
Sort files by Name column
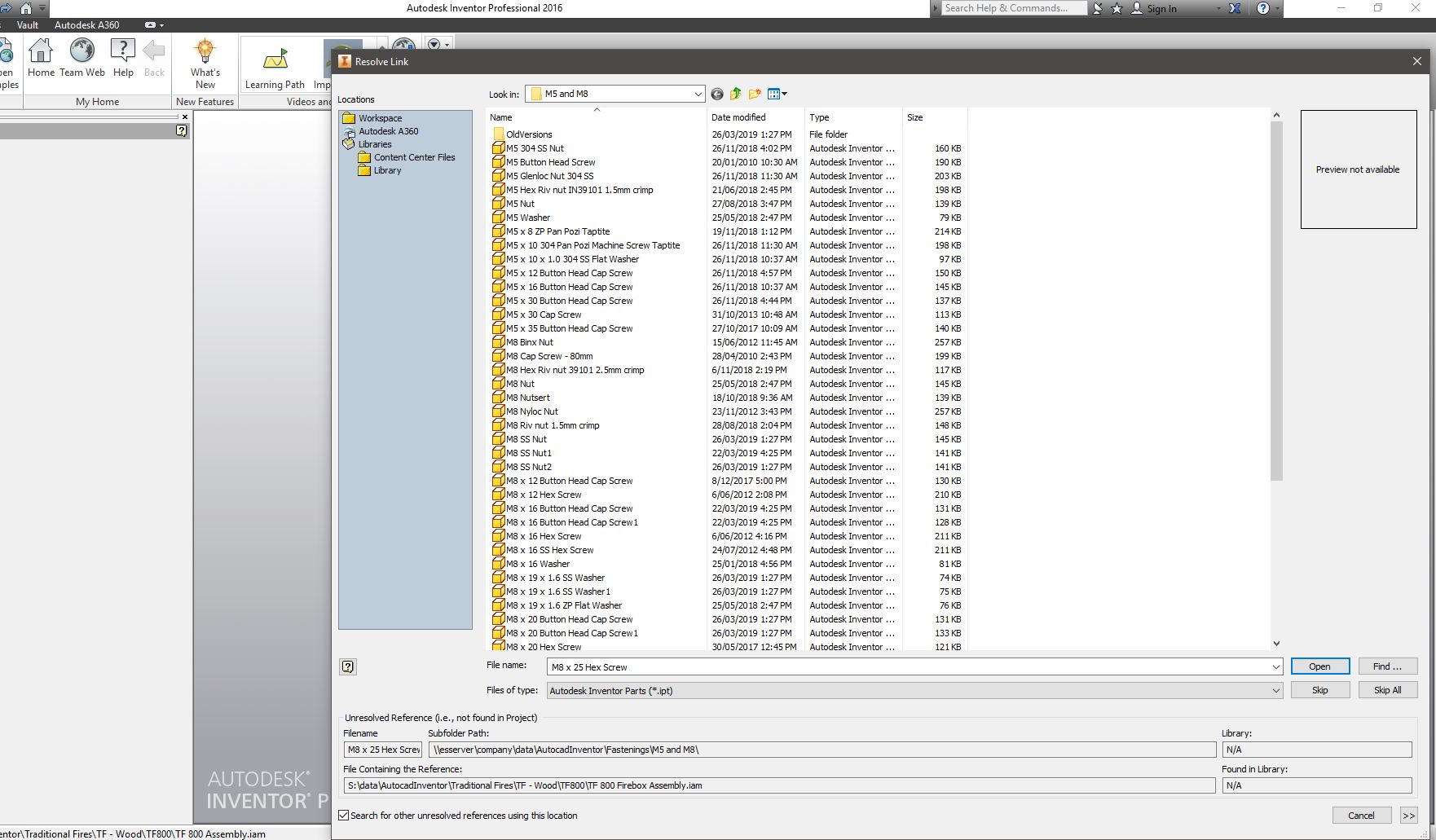(596, 117)
